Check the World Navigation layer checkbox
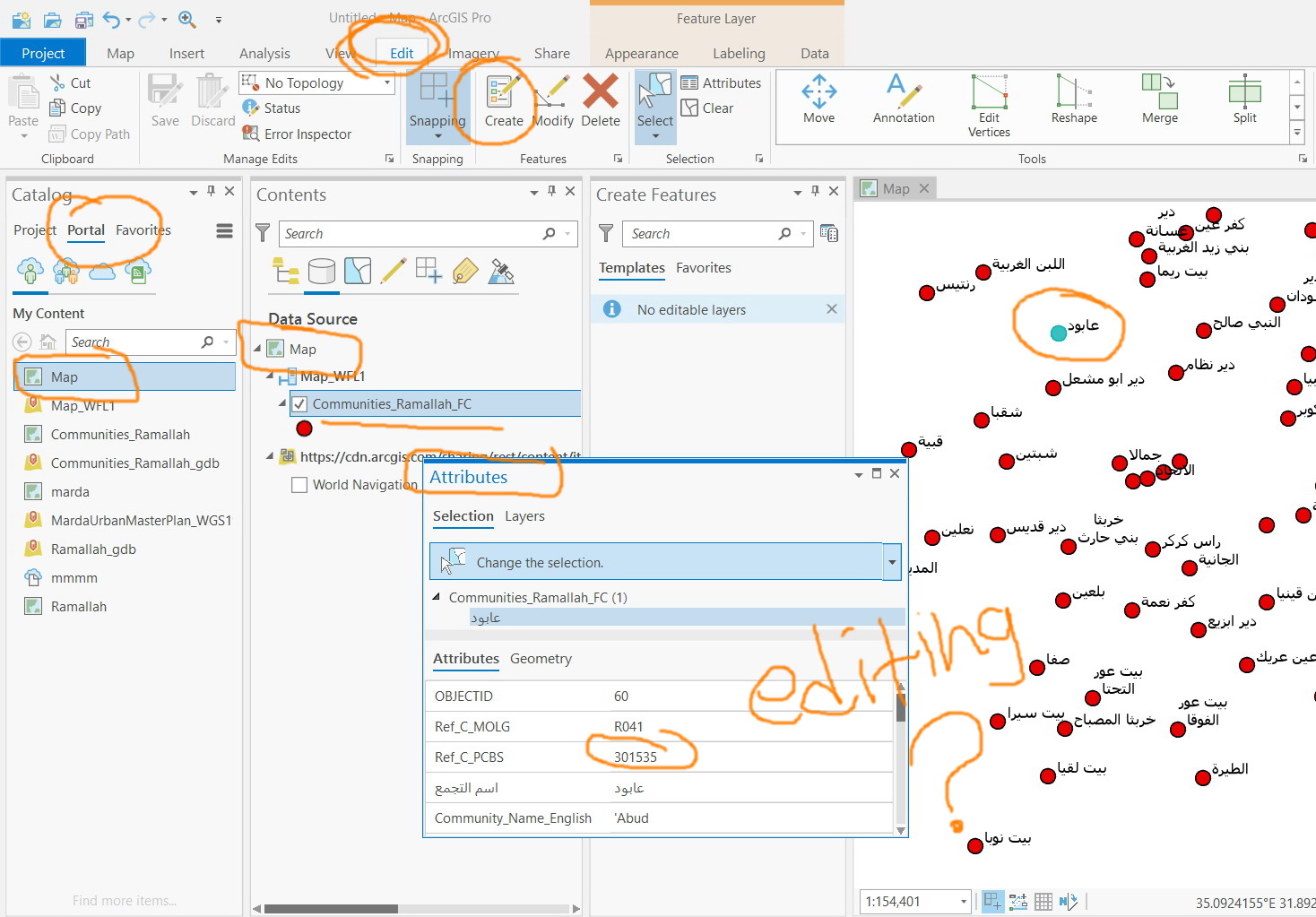This screenshot has height=917, width=1316. 299,485
